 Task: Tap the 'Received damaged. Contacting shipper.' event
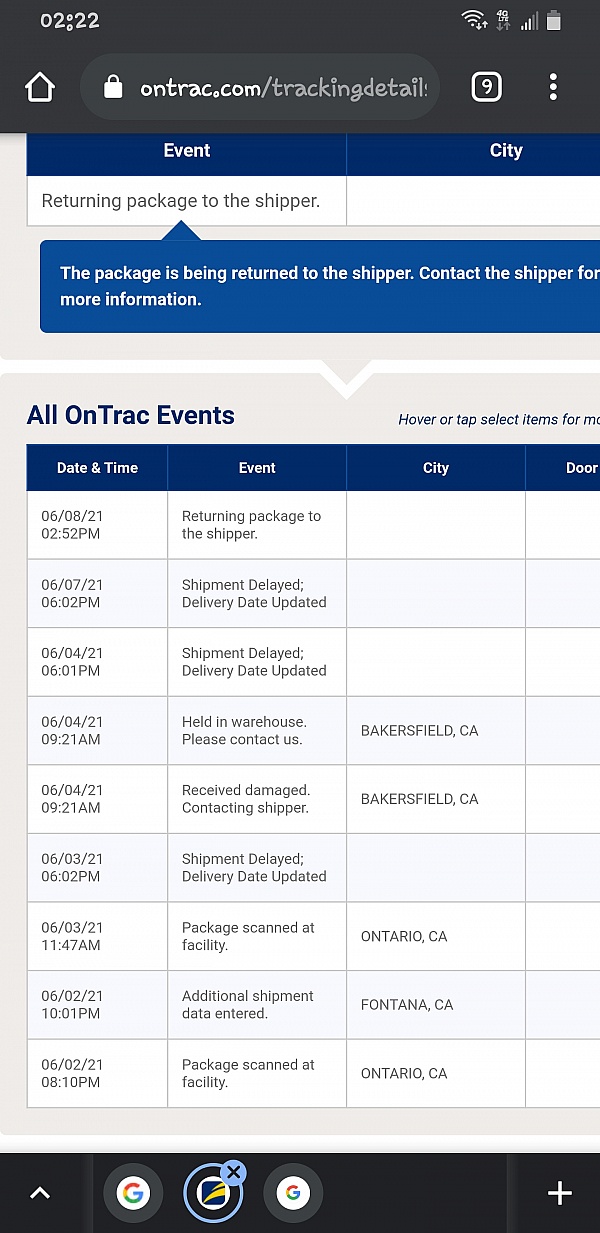[256, 799]
